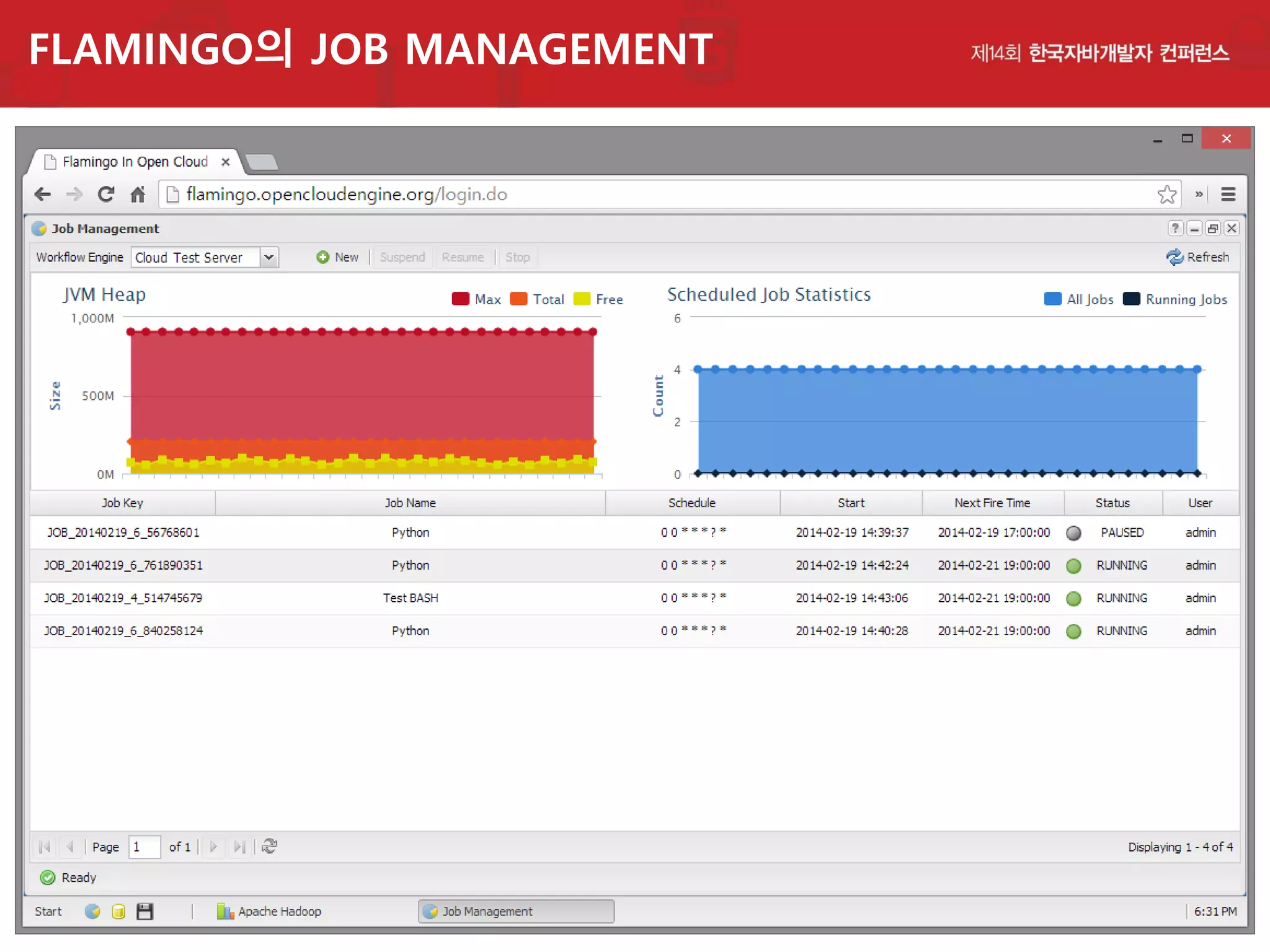This screenshot has height=952, width=1270.
Task: Click the Cloud Test Server combo field
Action: click(x=196, y=257)
